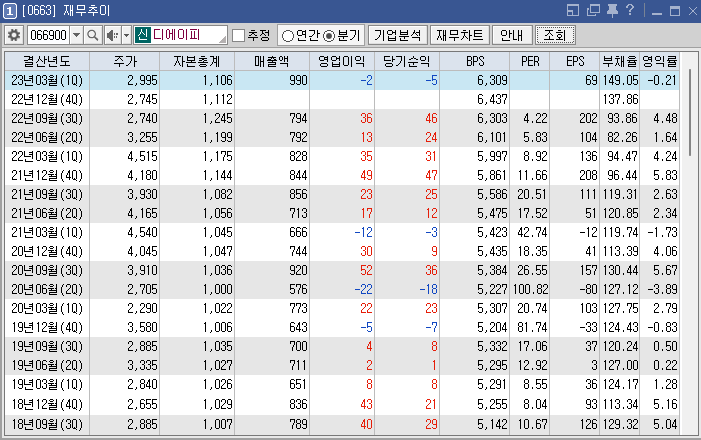The image size is (701, 440).
Task: Select the row 22년12월(4Q)
Action: point(342,99)
